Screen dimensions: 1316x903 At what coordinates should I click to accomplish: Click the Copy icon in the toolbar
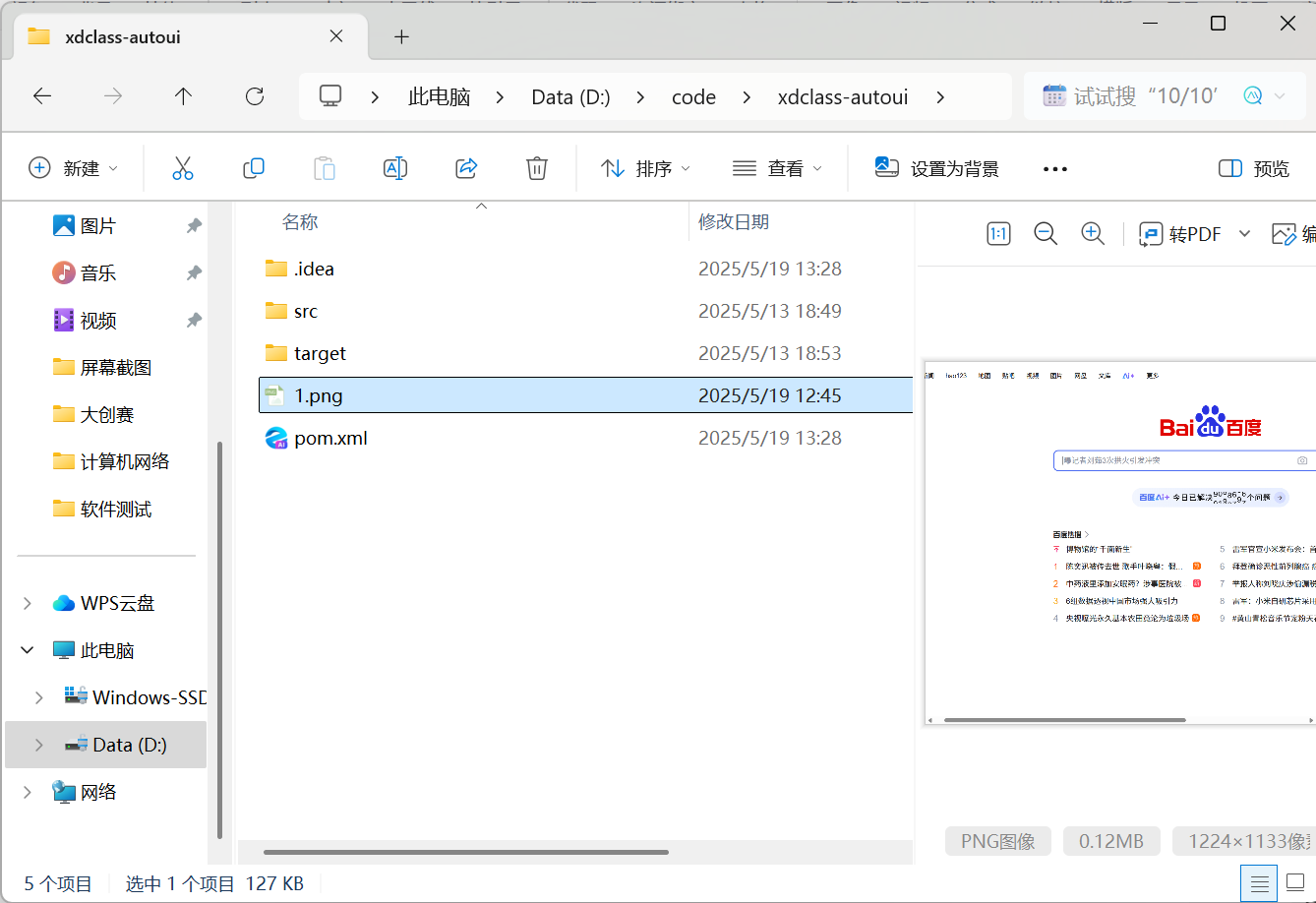[254, 168]
